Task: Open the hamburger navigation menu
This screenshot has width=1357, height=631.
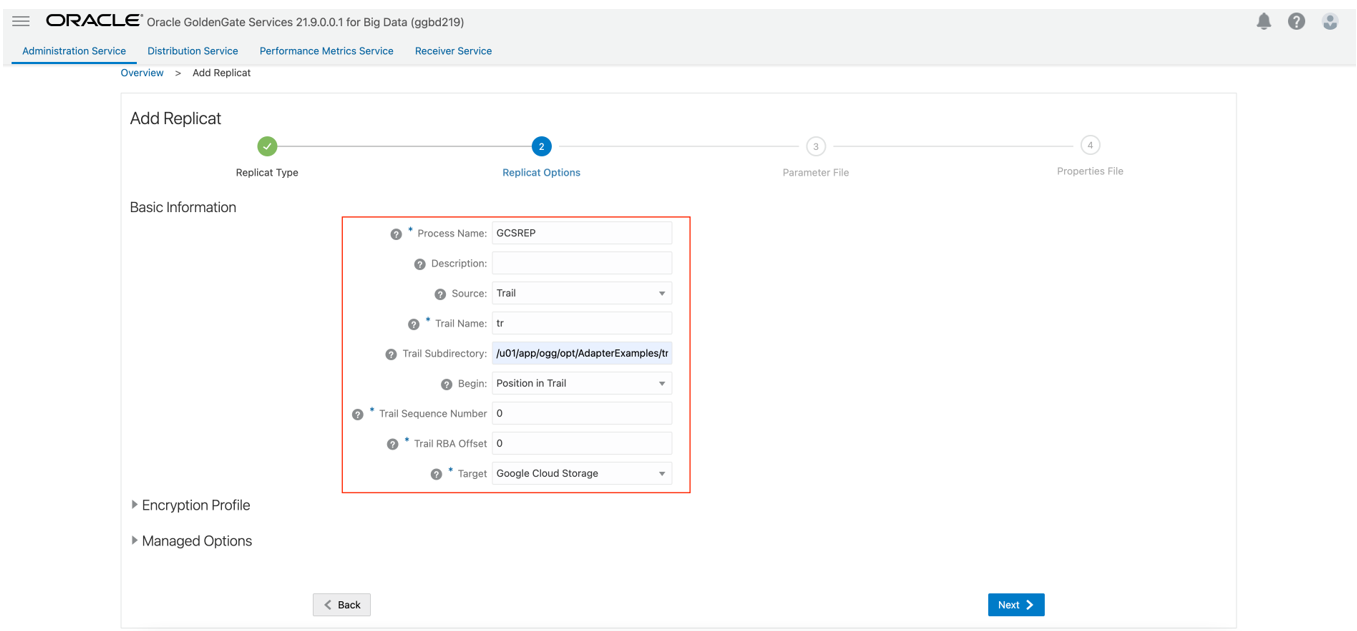Action: 21,21
